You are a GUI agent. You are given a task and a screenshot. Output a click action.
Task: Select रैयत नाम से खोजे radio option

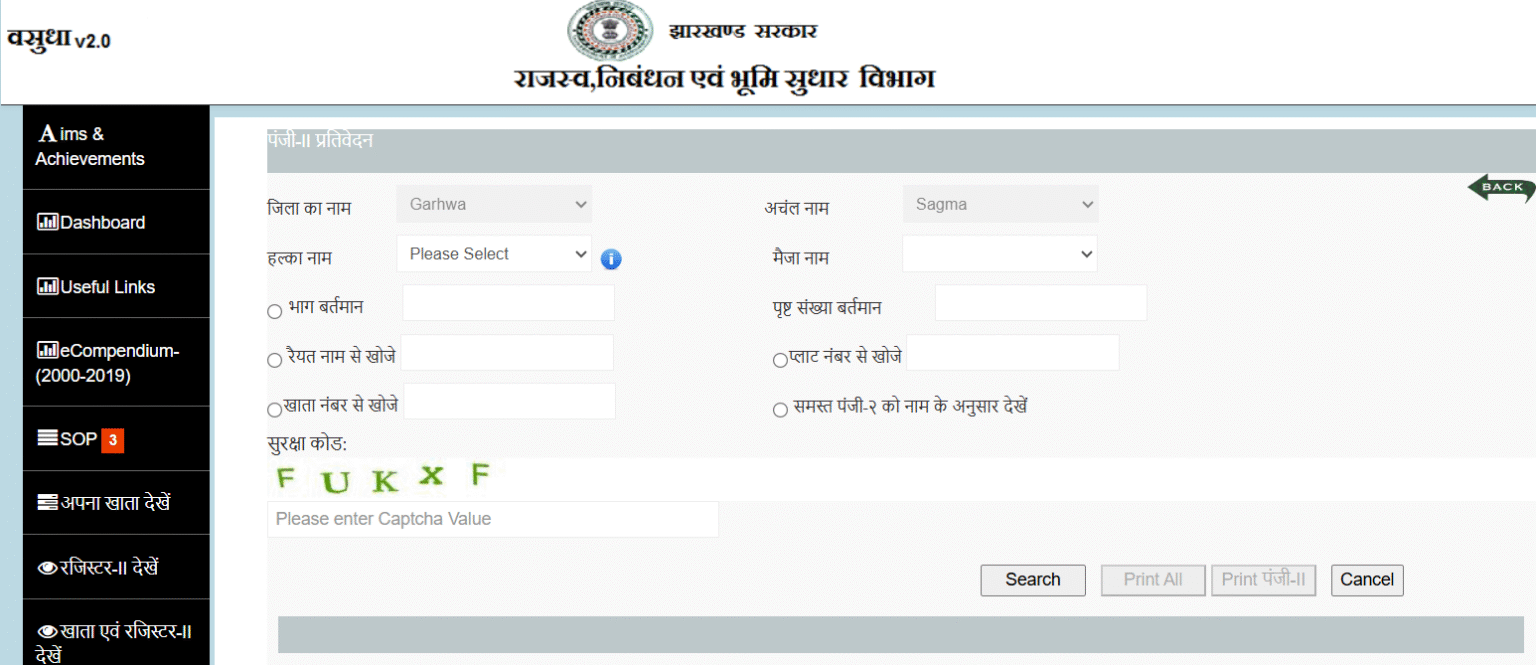pyautogui.click(x=275, y=360)
